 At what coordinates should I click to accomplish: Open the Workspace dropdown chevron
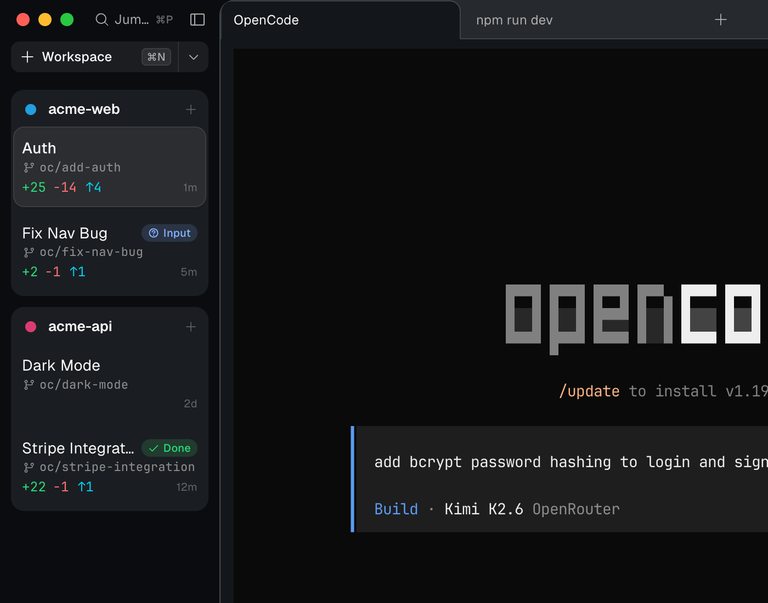coord(193,57)
